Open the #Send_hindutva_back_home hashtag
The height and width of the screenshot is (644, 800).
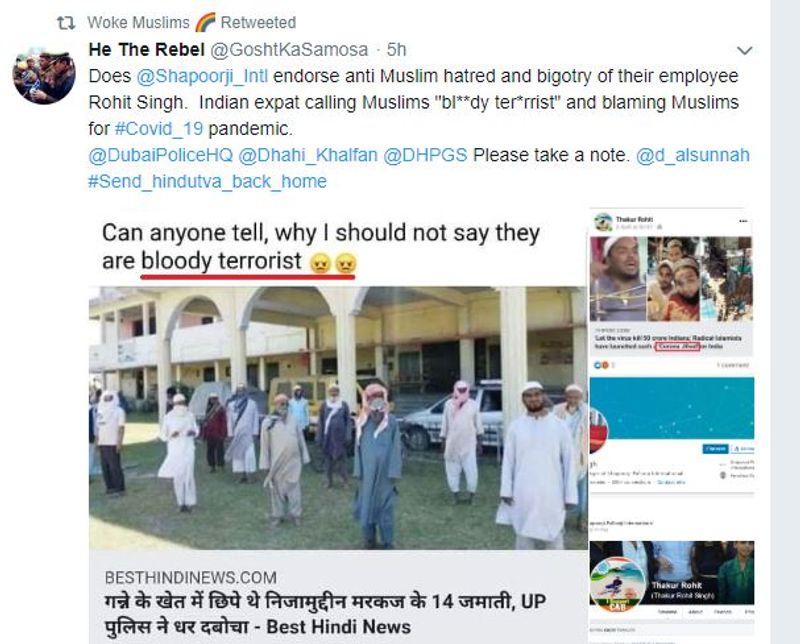(x=207, y=182)
